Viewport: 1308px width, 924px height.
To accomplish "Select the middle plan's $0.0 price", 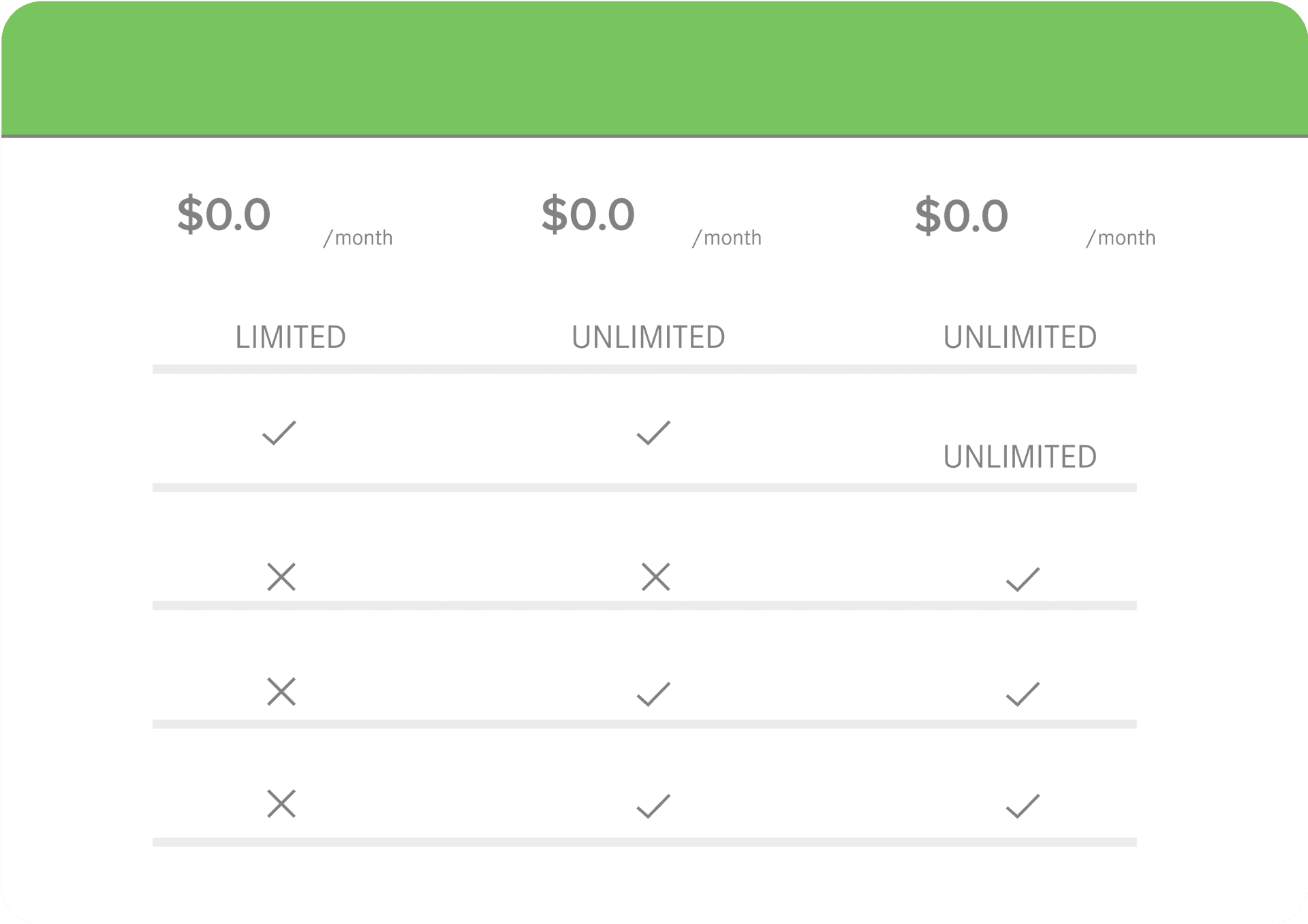I will [588, 215].
